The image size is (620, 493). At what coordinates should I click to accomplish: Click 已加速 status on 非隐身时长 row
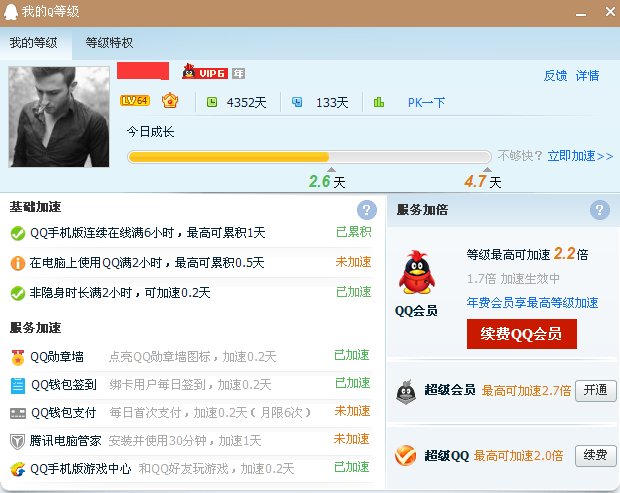click(353, 292)
